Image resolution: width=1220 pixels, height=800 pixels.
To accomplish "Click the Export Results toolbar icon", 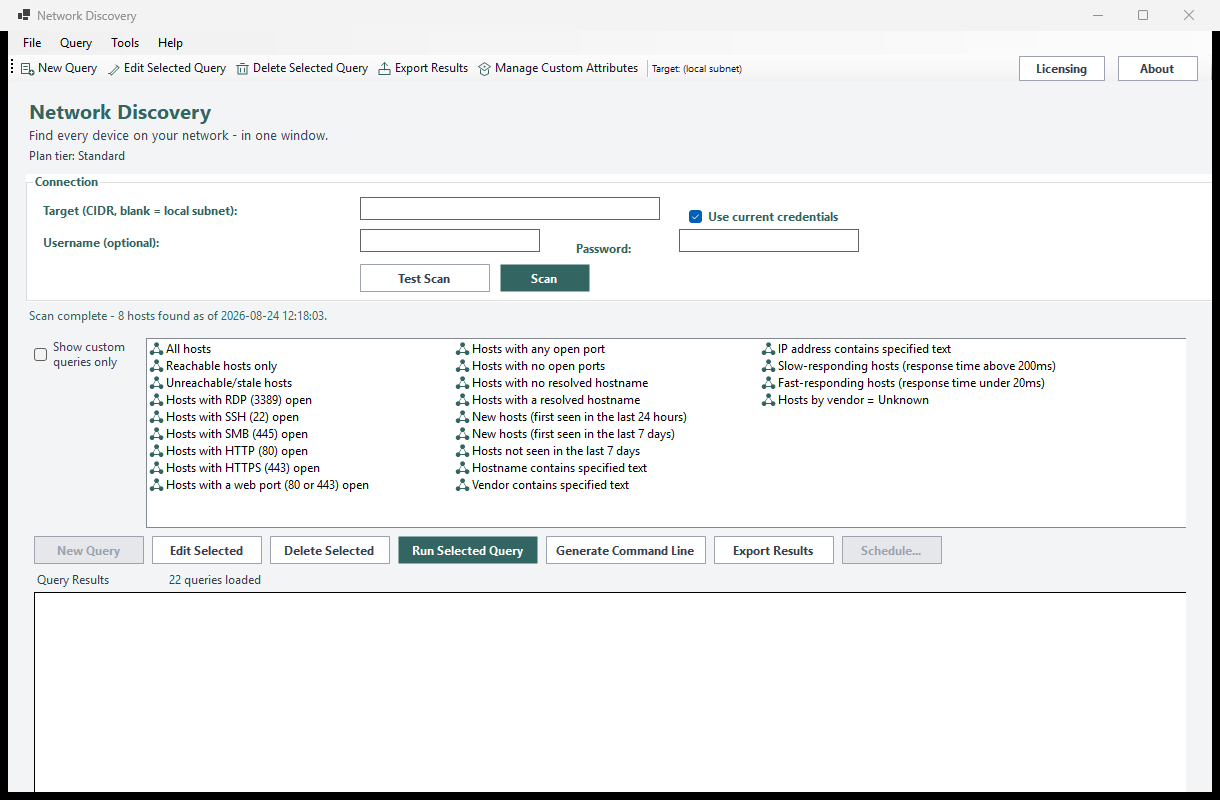I will 385,69.
